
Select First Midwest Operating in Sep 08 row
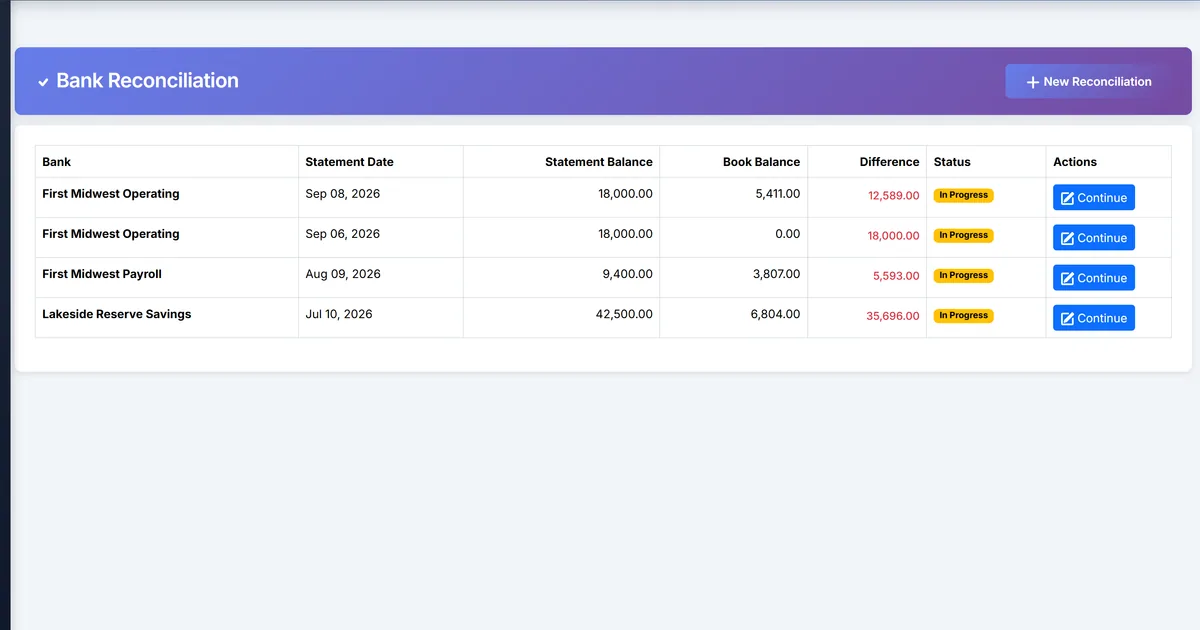tap(111, 194)
